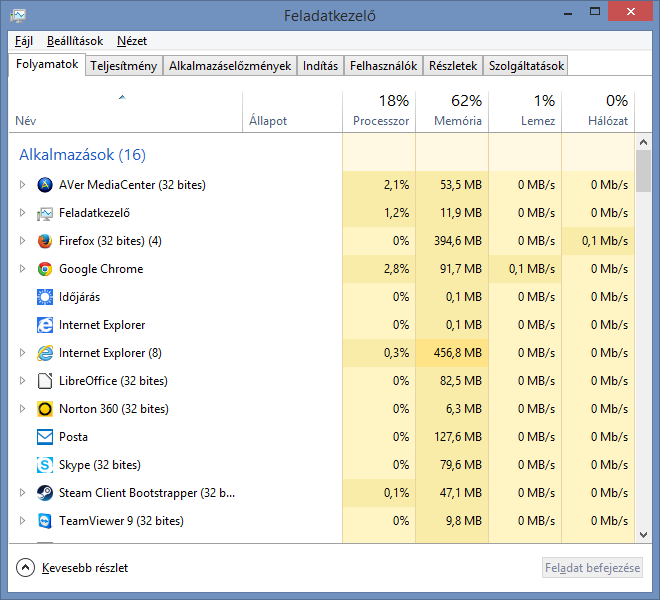Sort by the Processzor column header
Image resolution: width=660 pixels, height=600 pixels.
point(379,112)
